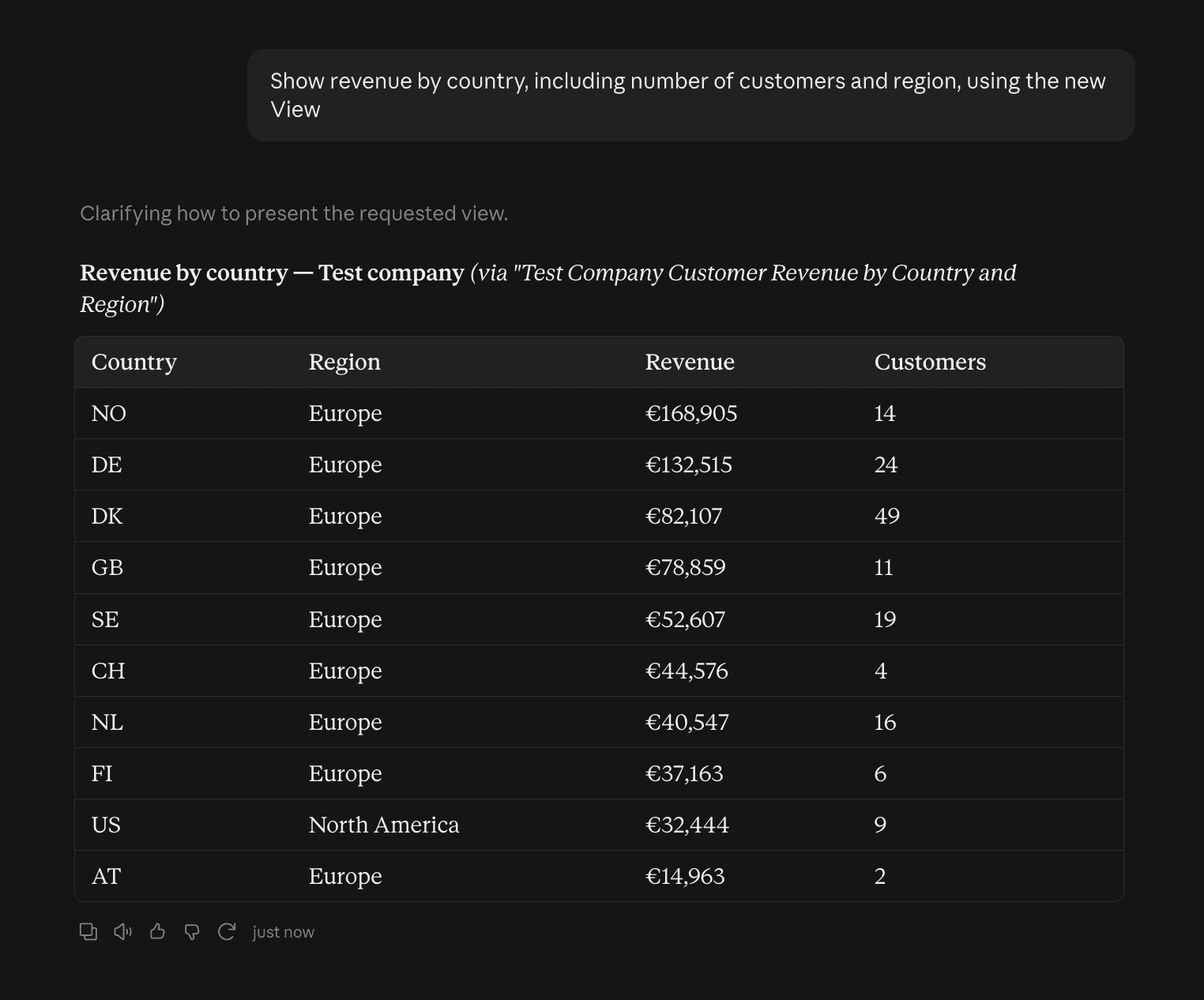Click the customers count 11 for GB
The width and height of the screenshot is (1204, 1000).
[x=884, y=567]
